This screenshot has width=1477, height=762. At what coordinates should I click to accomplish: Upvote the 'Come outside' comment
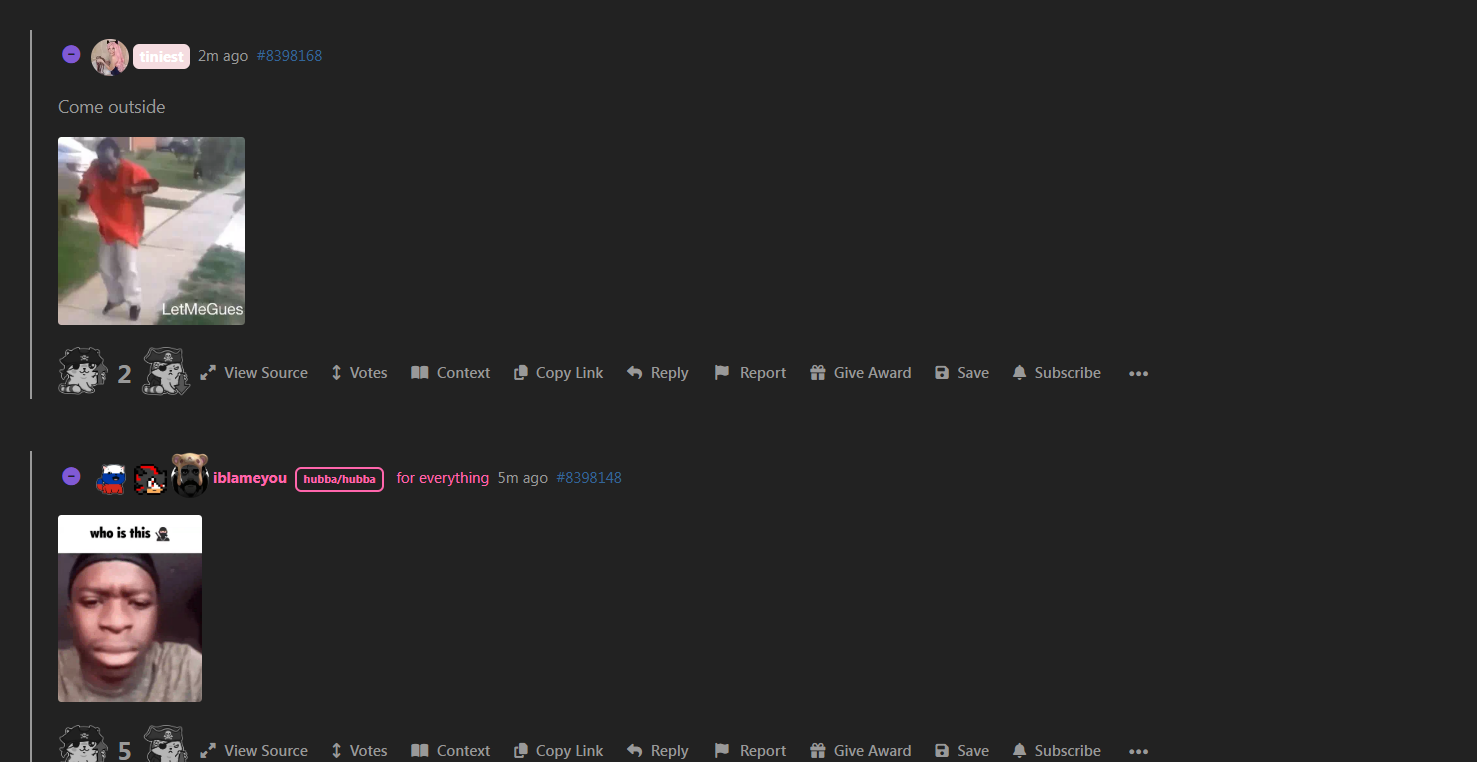[x=83, y=371]
